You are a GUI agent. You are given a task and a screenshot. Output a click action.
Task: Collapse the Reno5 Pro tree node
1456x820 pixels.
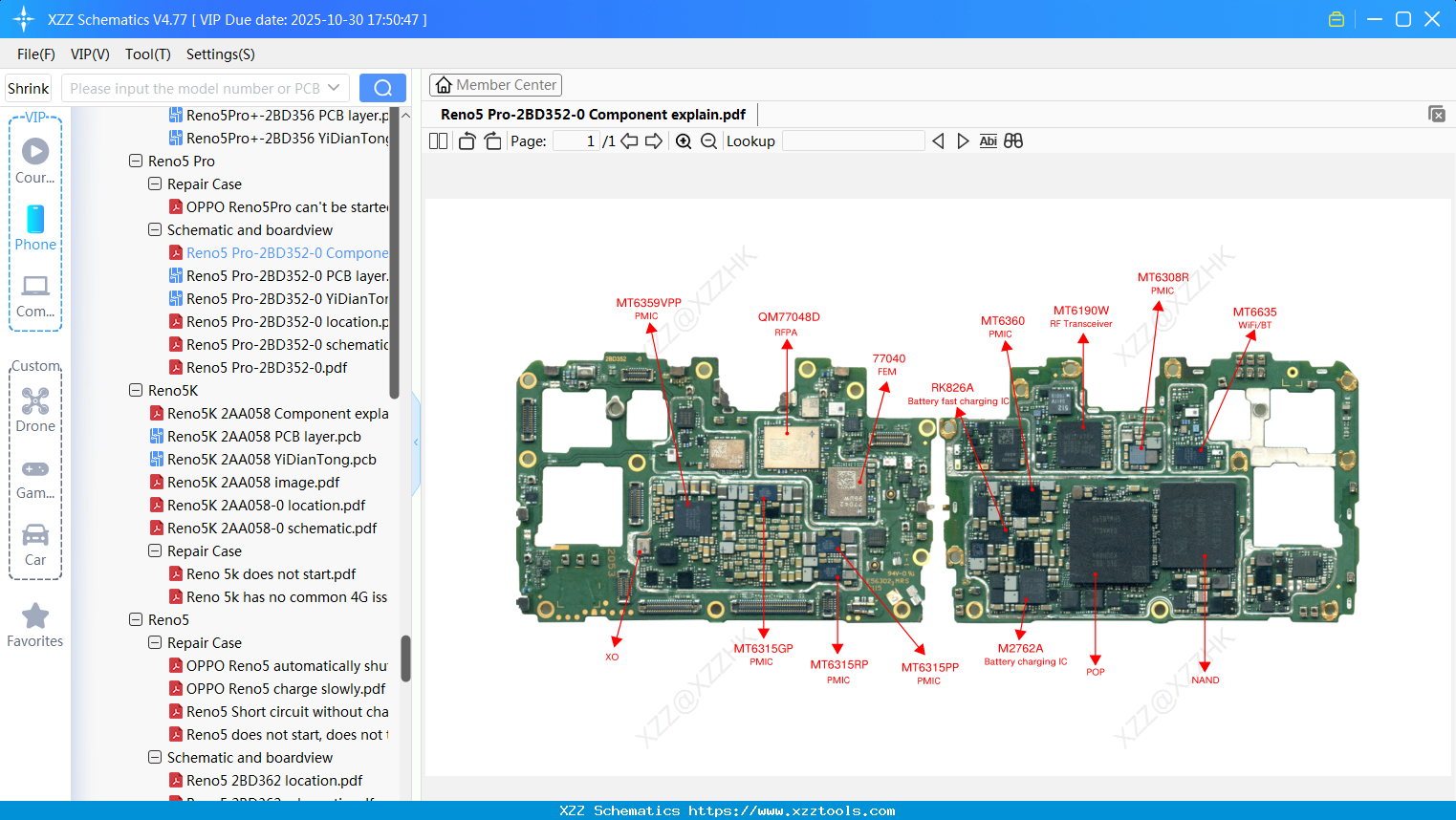click(x=135, y=161)
